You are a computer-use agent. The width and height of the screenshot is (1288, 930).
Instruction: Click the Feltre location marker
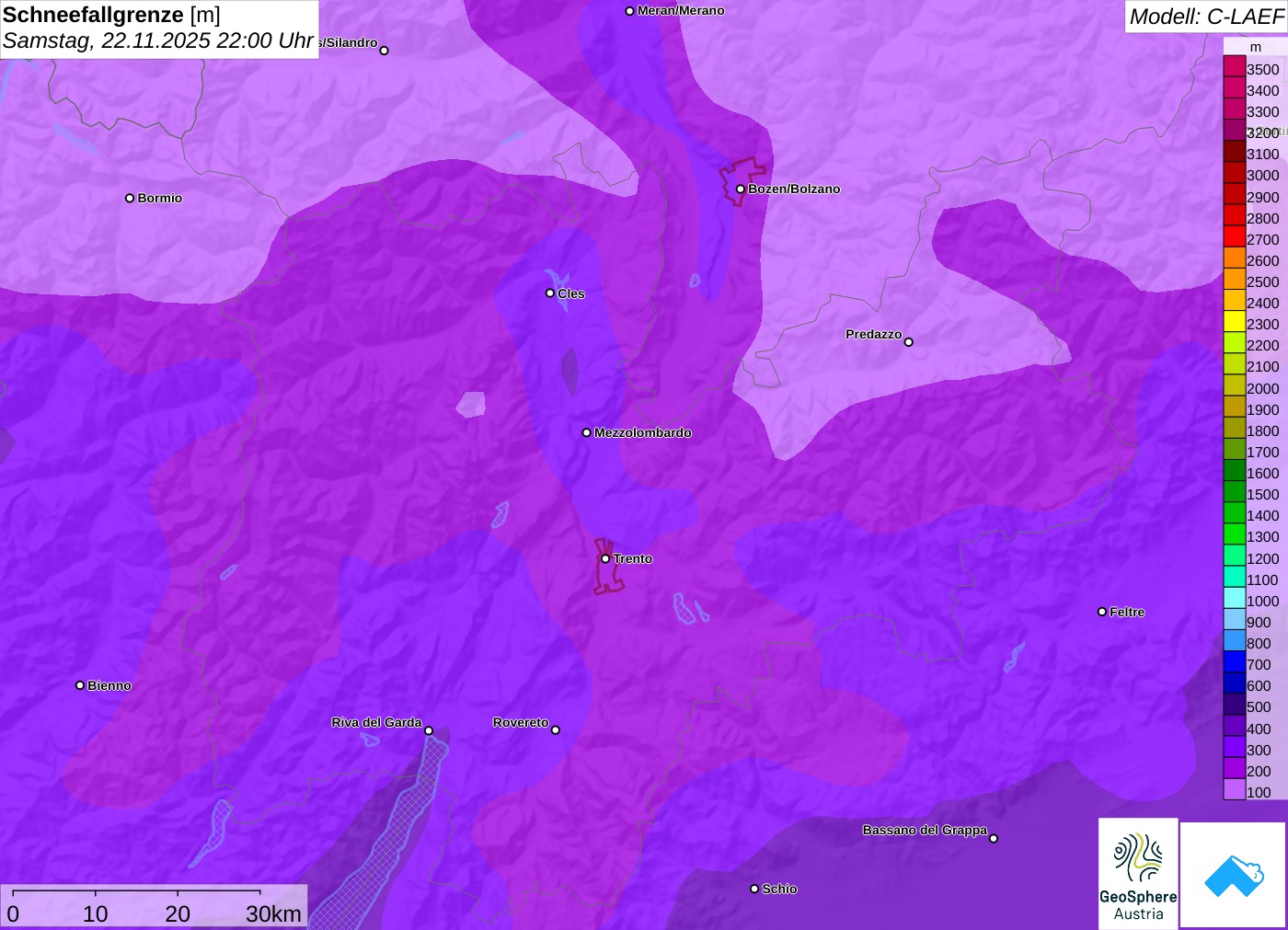(x=1102, y=612)
